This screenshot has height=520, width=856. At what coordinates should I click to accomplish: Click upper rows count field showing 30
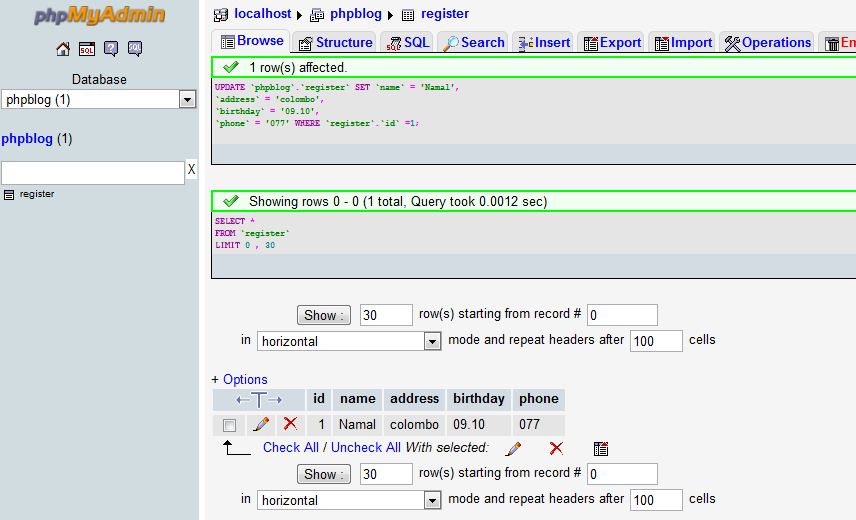[386, 315]
